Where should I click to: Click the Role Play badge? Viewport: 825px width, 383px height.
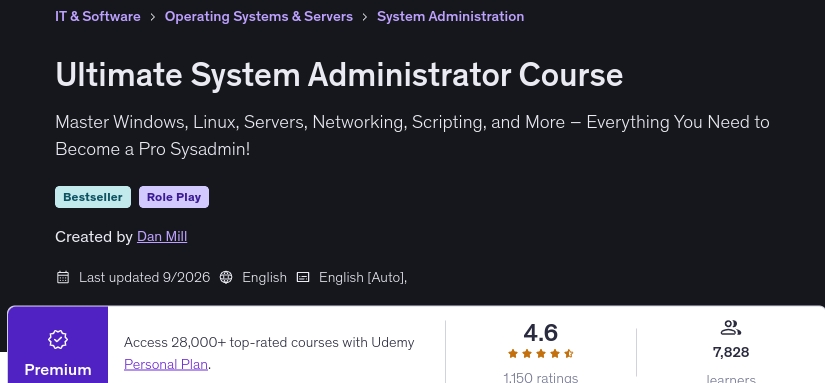(x=174, y=197)
